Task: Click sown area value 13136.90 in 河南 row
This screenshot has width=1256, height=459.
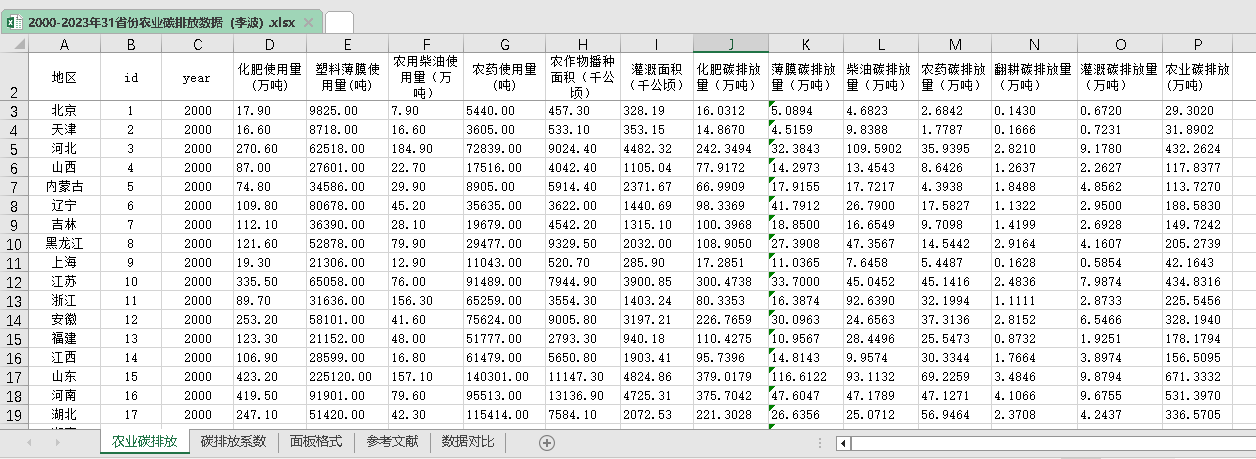Action: 583,395
